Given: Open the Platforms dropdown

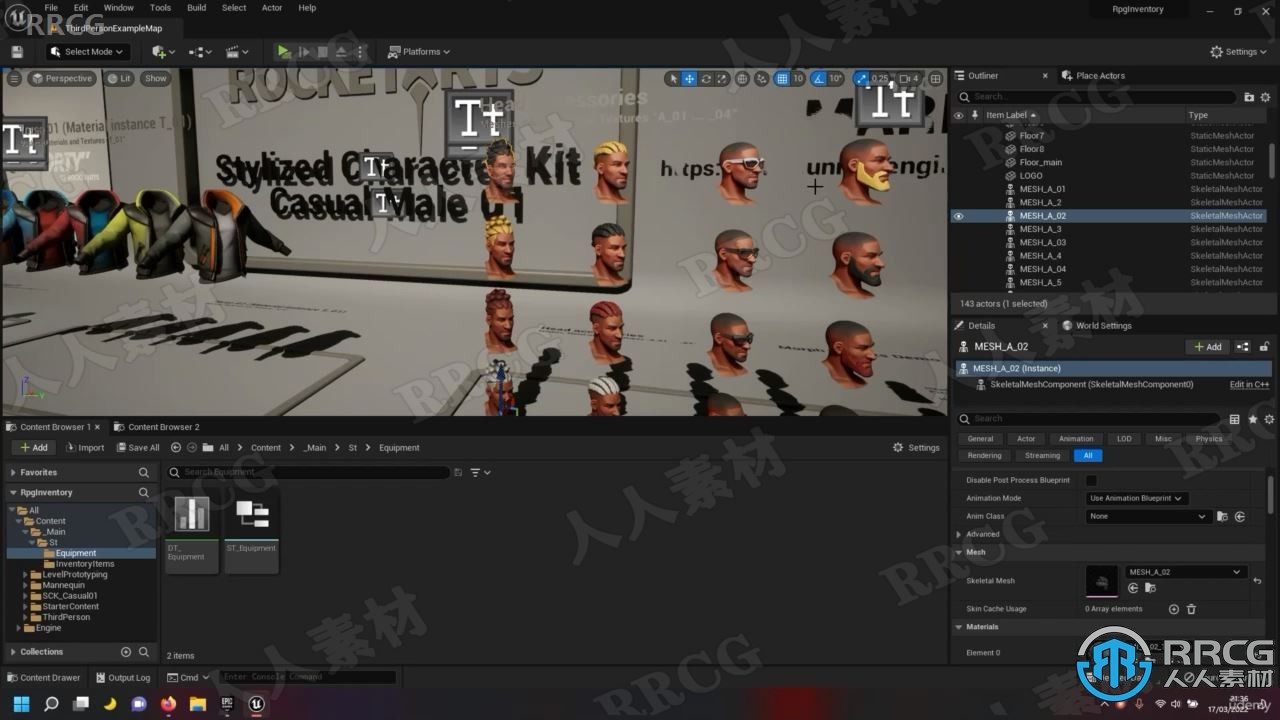Looking at the screenshot, I should [418, 51].
